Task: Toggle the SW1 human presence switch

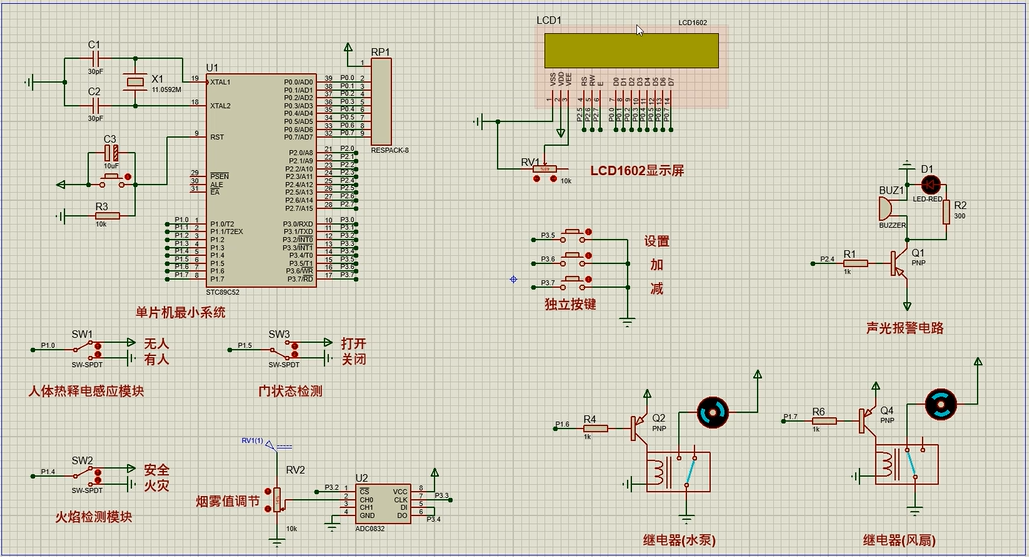Action: click(98, 350)
